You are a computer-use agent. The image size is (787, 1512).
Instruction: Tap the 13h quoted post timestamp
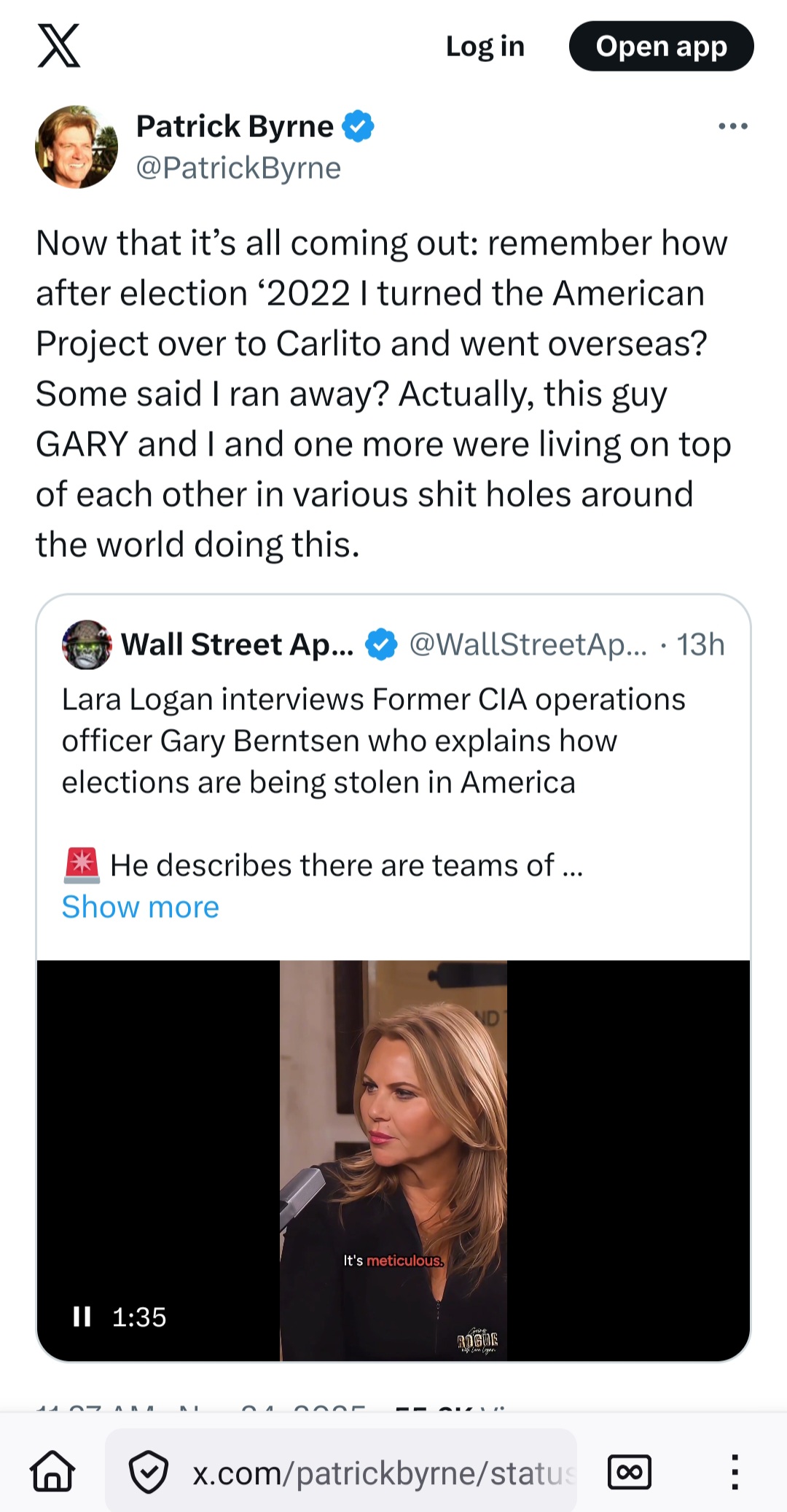coord(700,644)
